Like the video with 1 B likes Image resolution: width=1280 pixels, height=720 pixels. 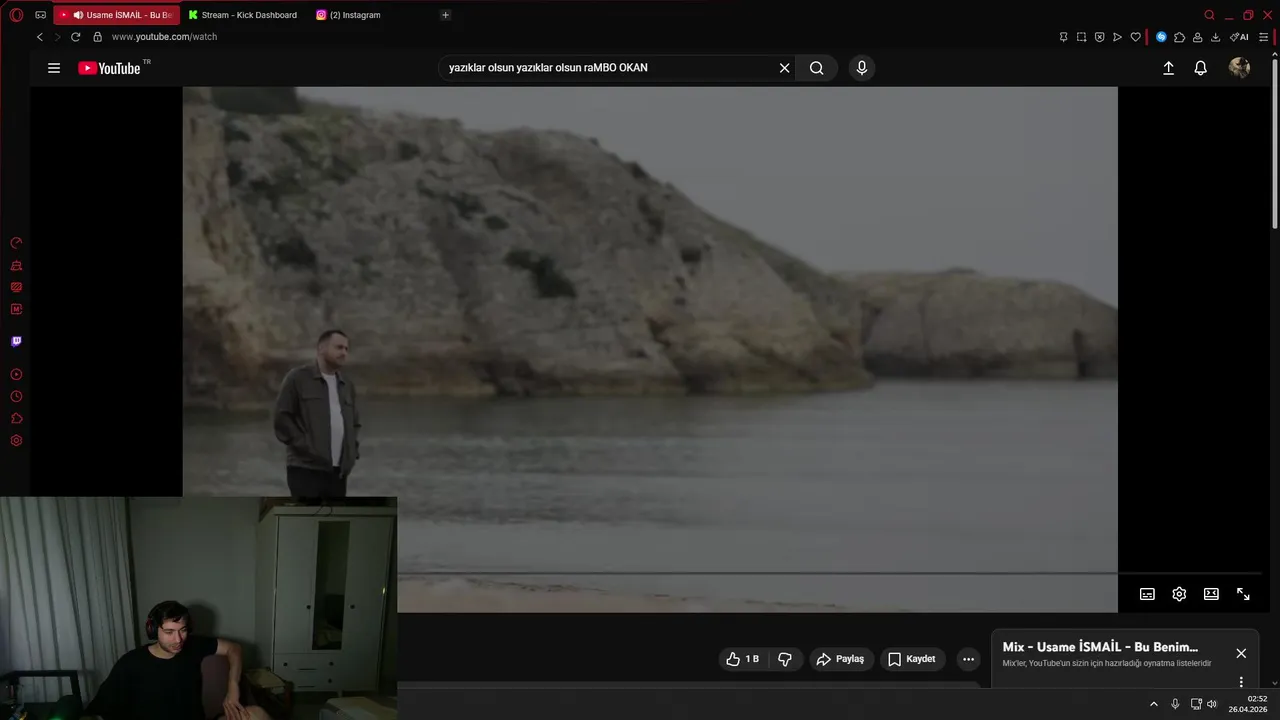tap(743, 659)
